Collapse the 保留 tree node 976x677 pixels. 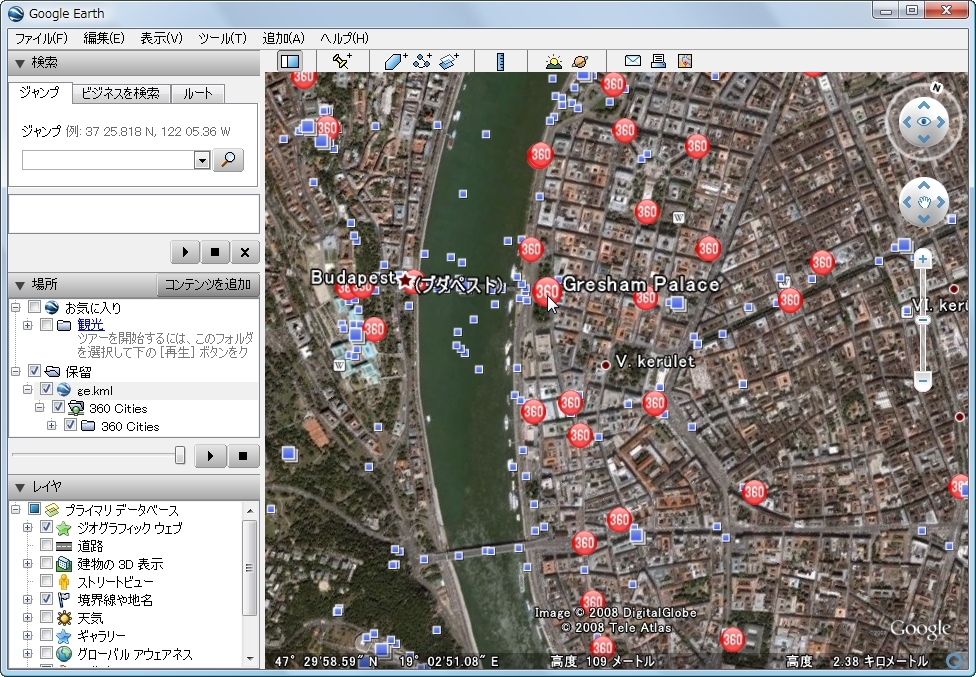[16, 371]
